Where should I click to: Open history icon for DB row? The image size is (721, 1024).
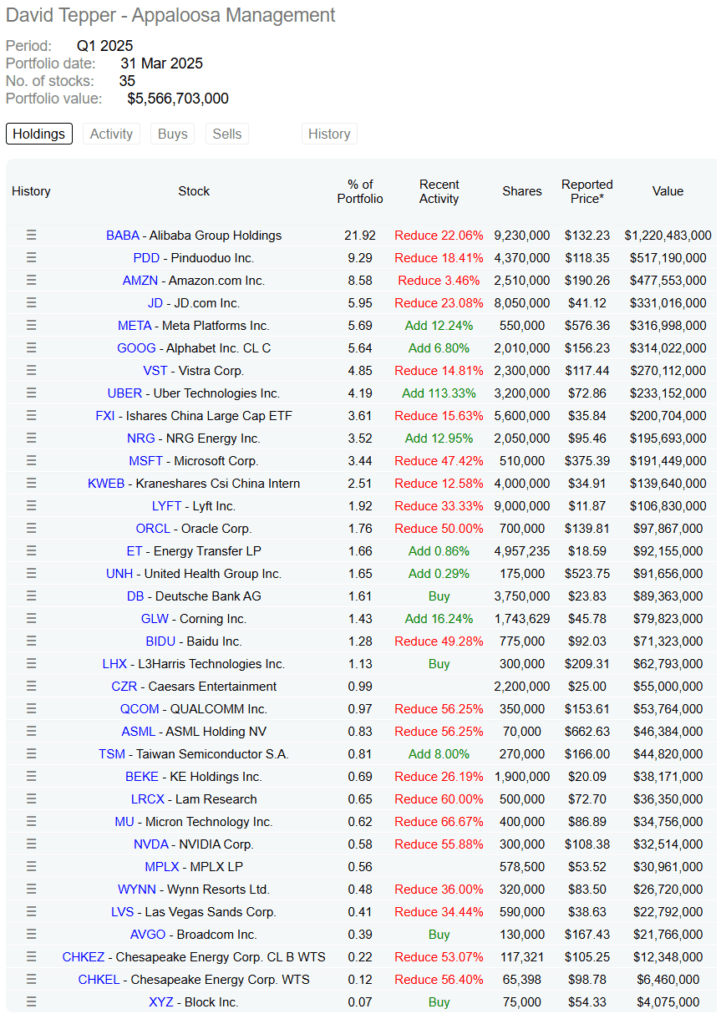coord(31,596)
